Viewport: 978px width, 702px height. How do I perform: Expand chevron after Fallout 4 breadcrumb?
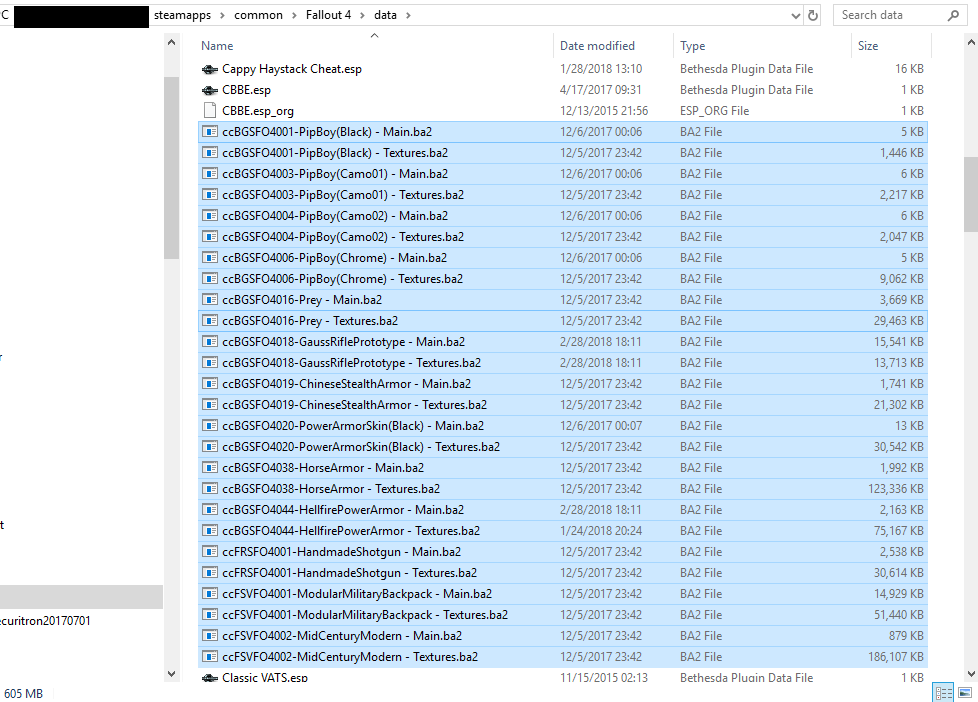pos(362,16)
